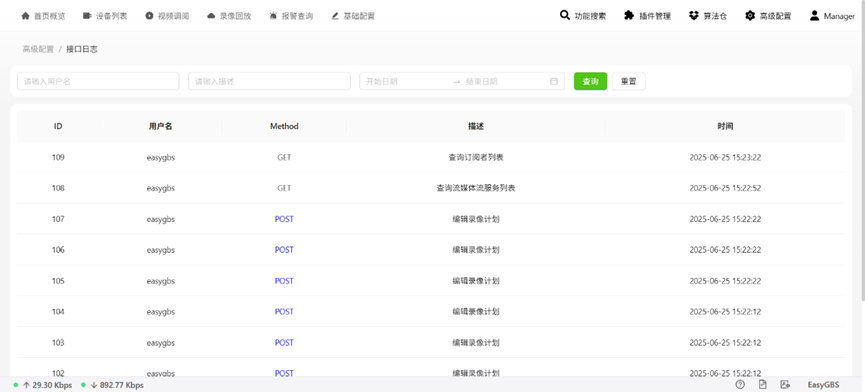This screenshot has width=865, height=392.
Task: Click the document icon in status bar
Action: [x=762, y=385]
